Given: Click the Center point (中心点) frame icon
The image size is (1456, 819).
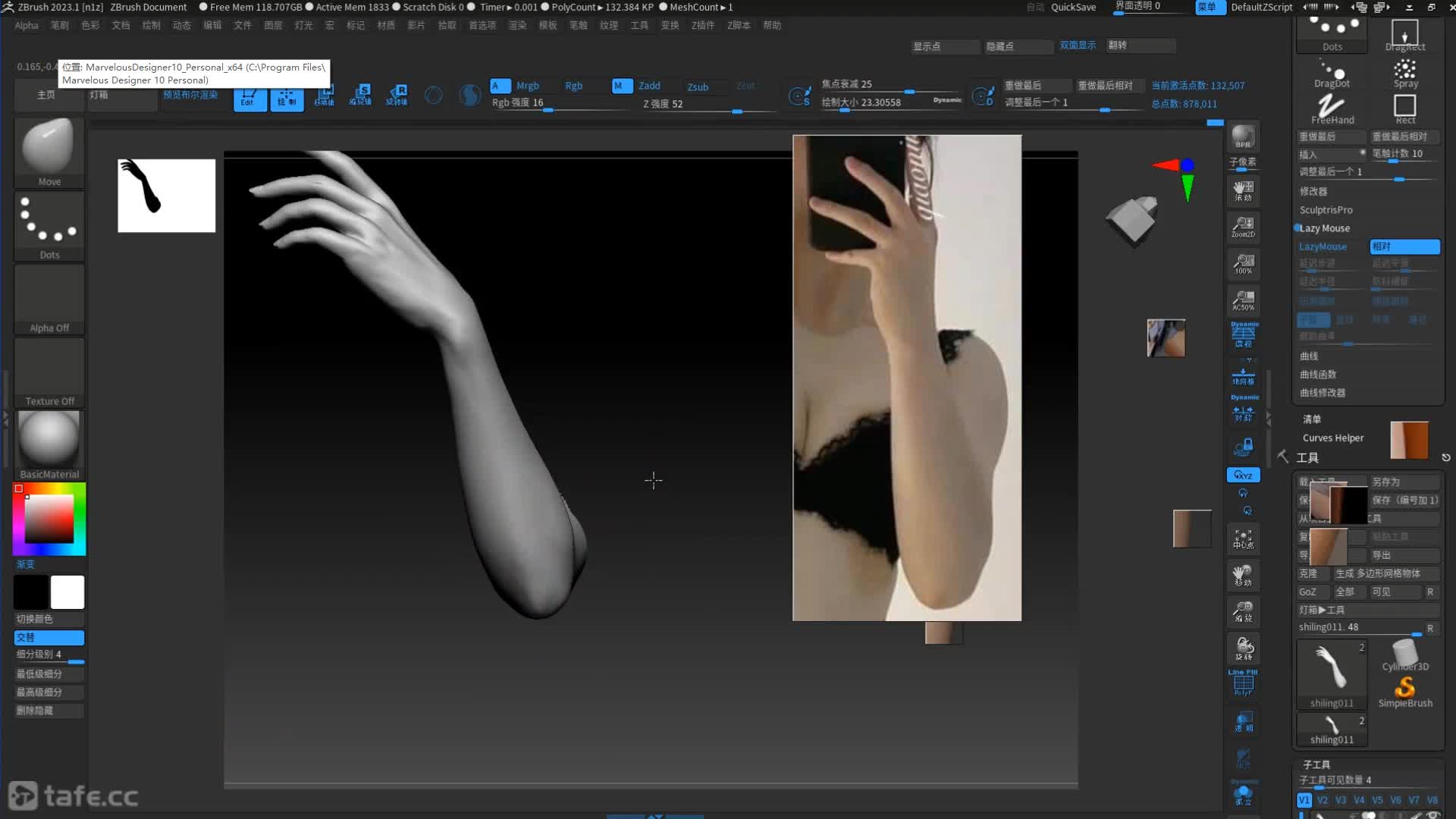Looking at the screenshot, I should pos(1243,539).
